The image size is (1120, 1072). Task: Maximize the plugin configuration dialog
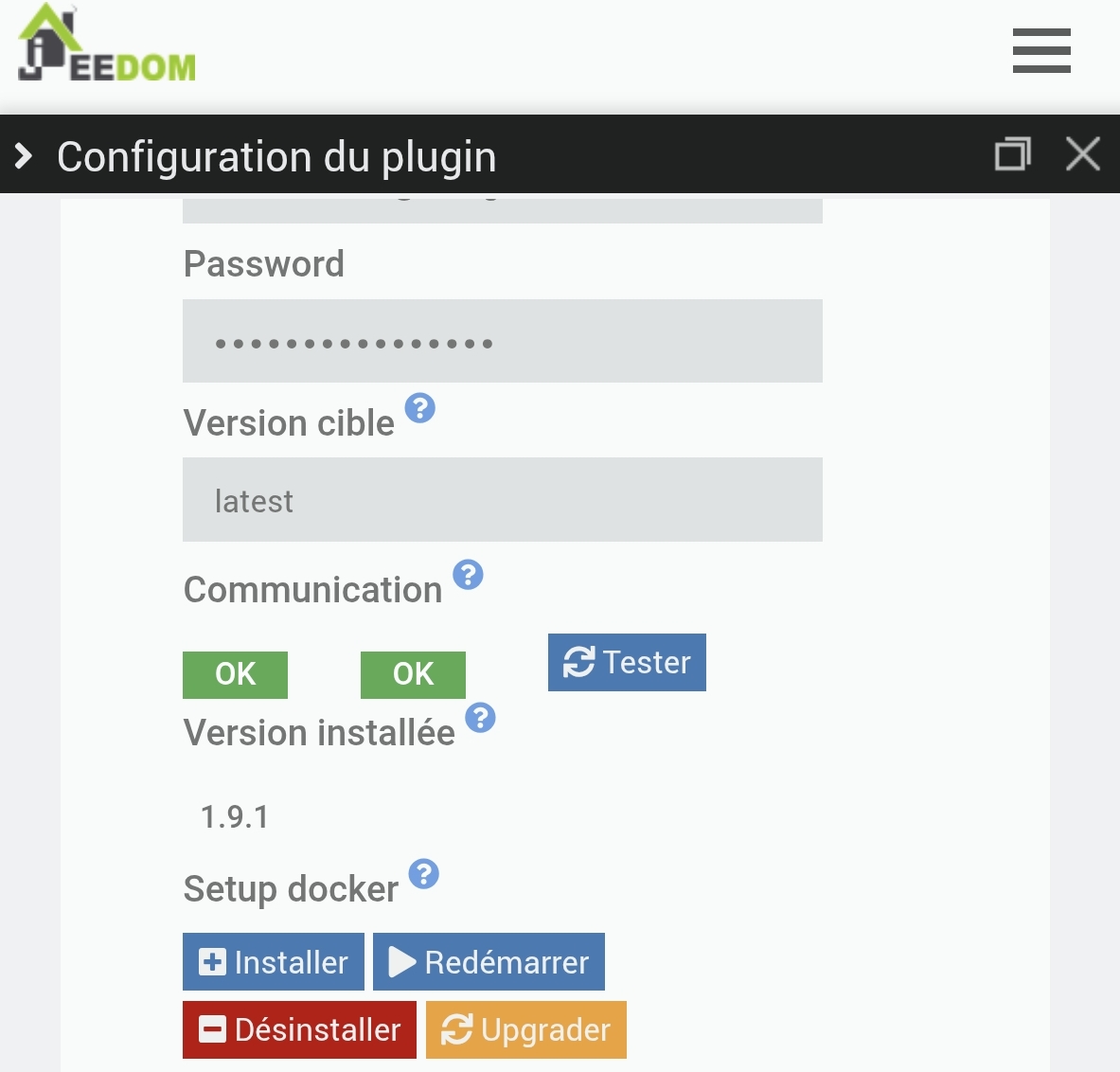pyautogui.click(x=1012, y=153)
